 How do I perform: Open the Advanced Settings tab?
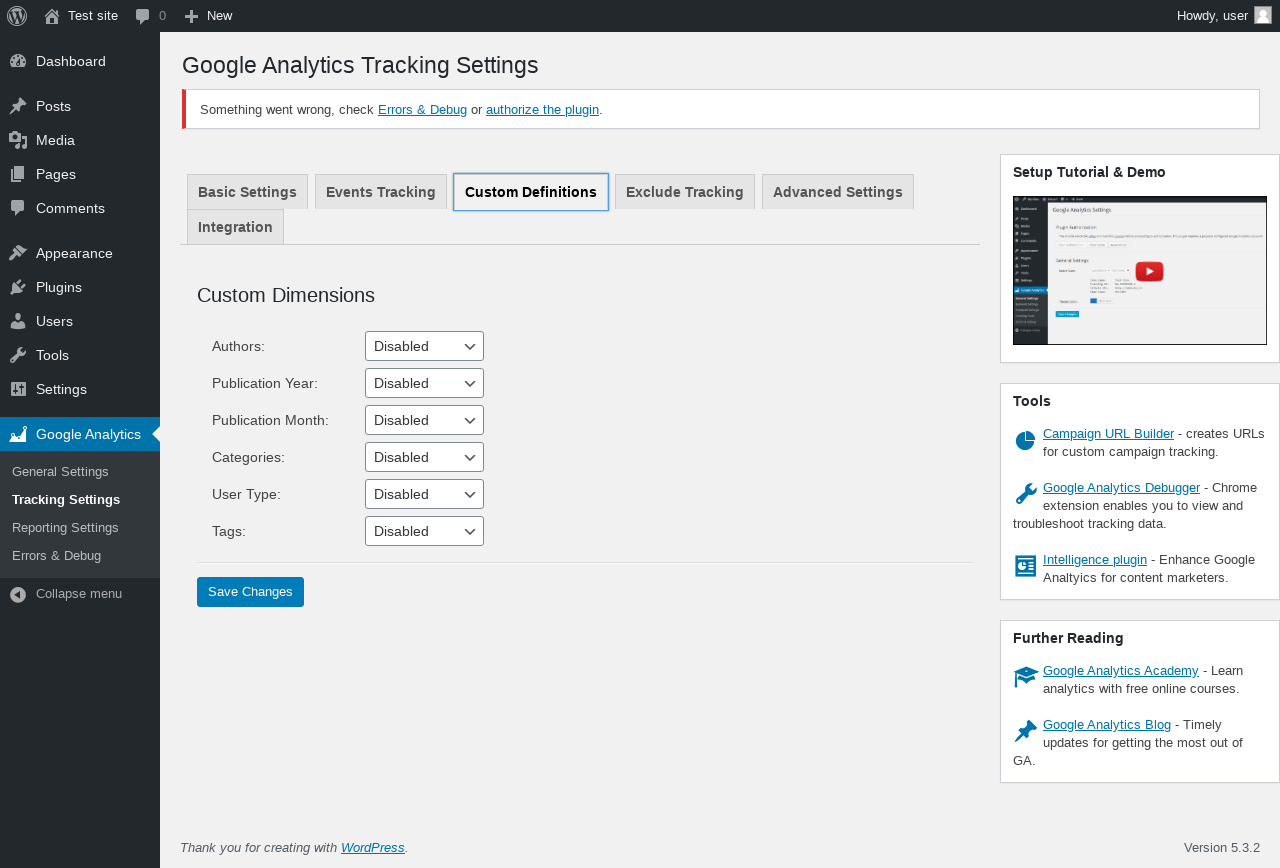click(x=838, y=192)
